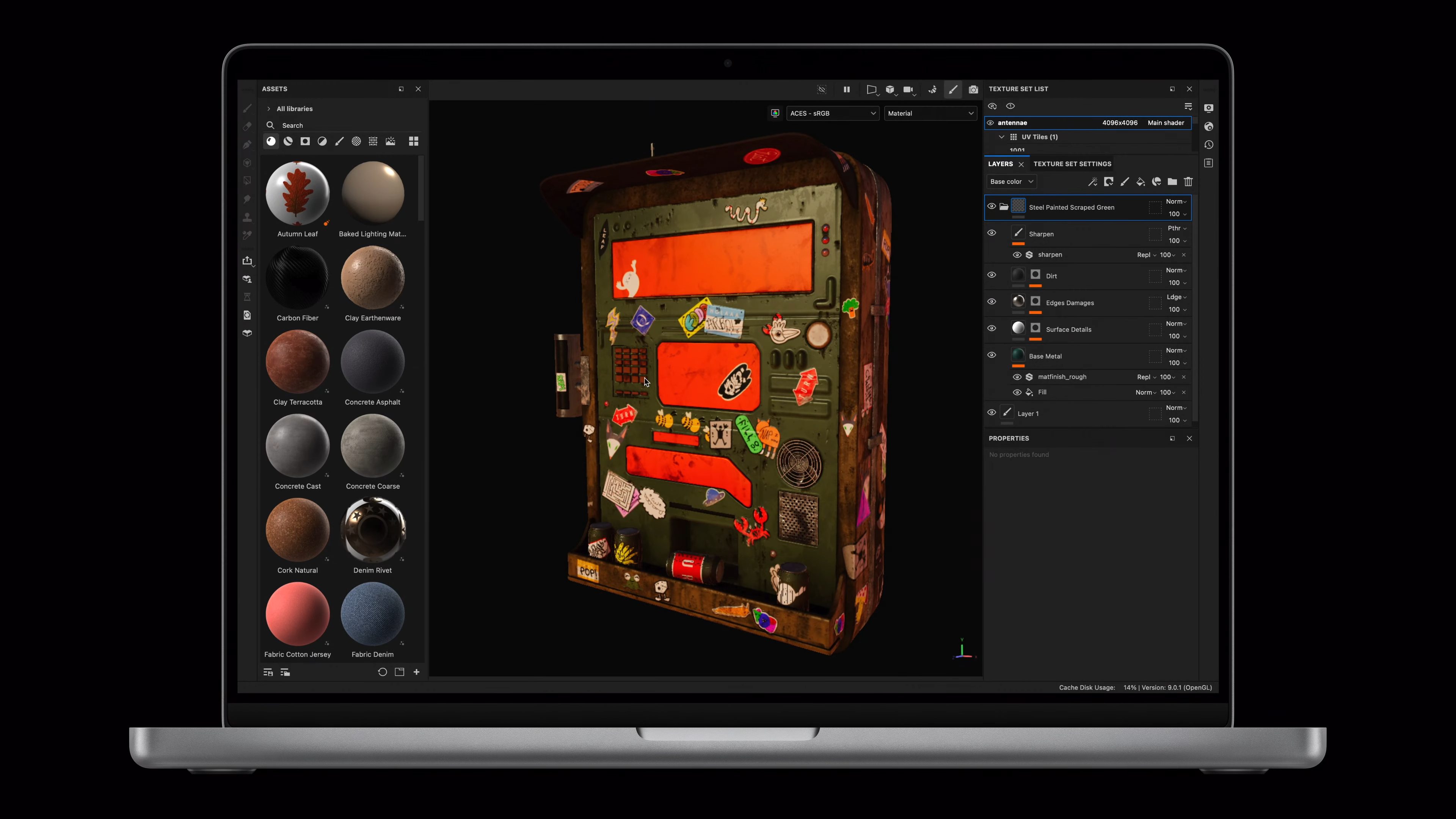Select the materials filter sphere icon

click(x=271, y=141)
